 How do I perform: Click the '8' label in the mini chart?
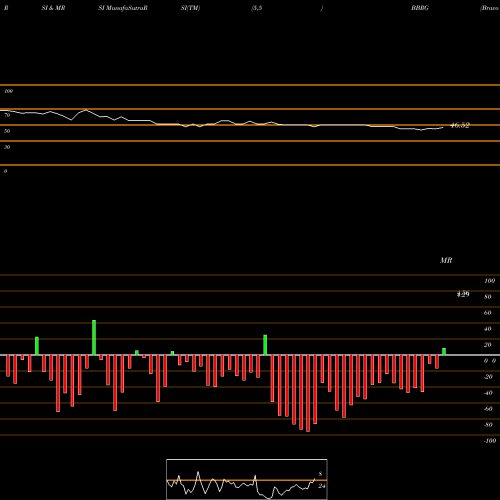point(320,474)
